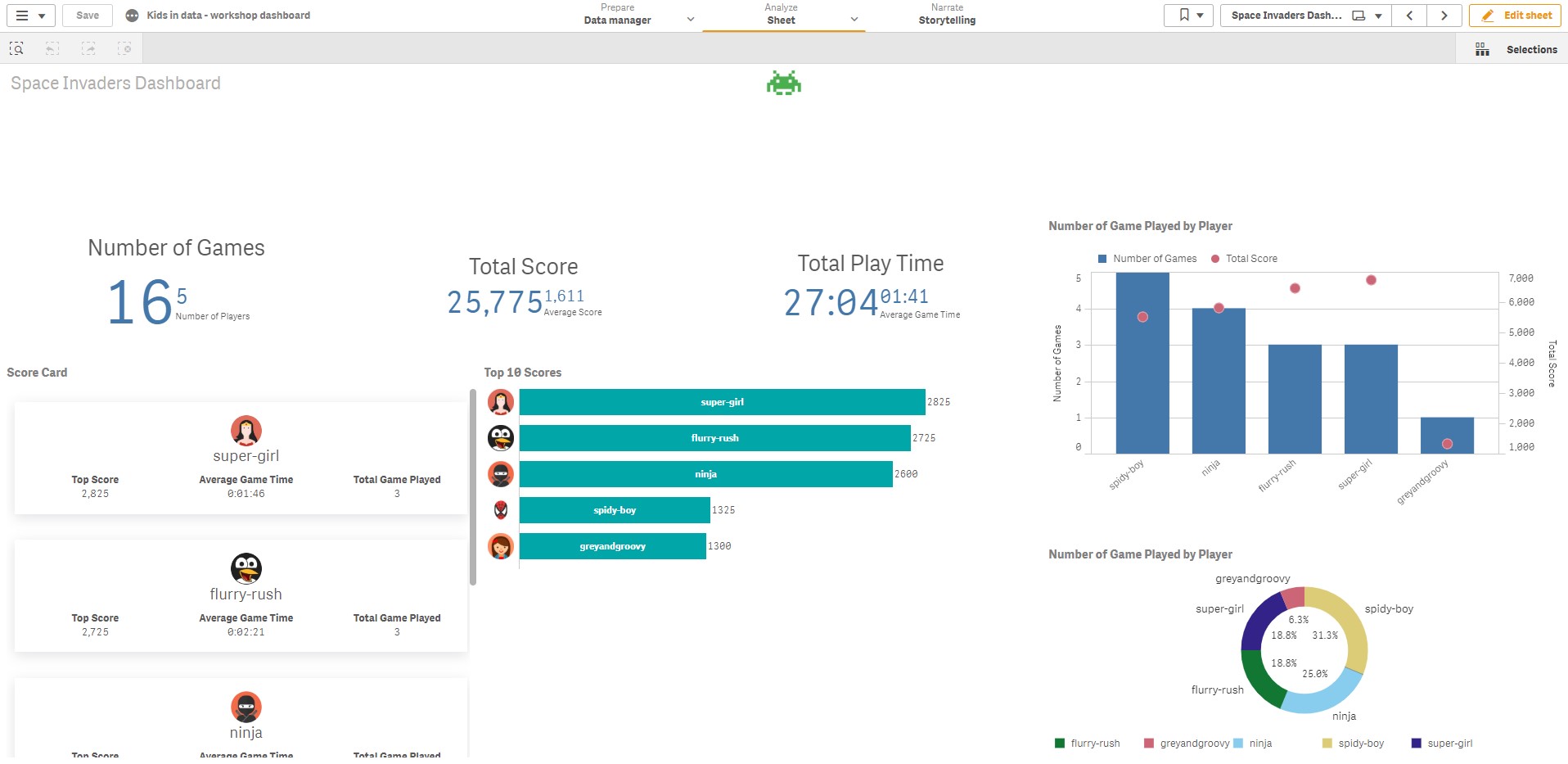
Task: Select the Analyze Sheet tab
Action: pos(781,15)
